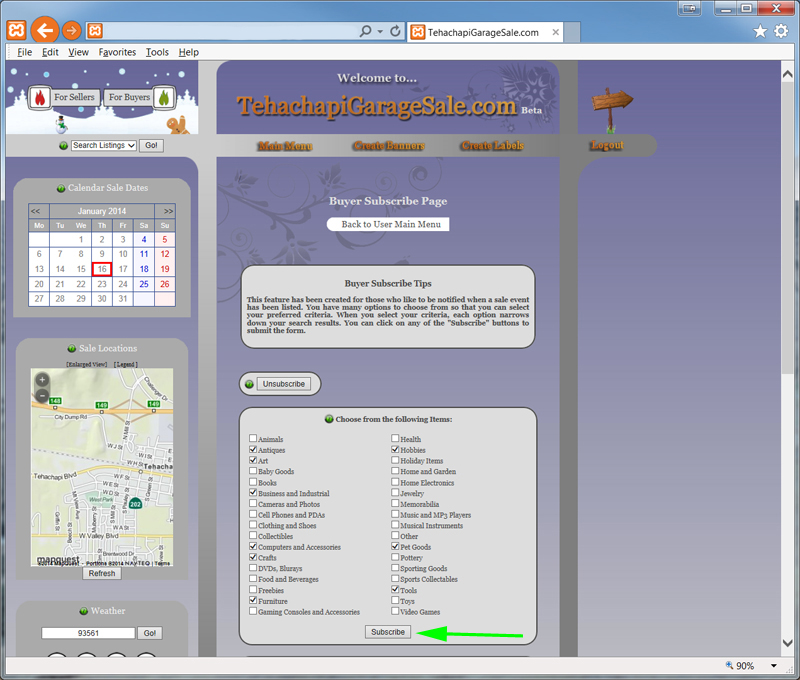Click Go! next to weather zip code
The image size is (800, 680).
pos(149,634)
